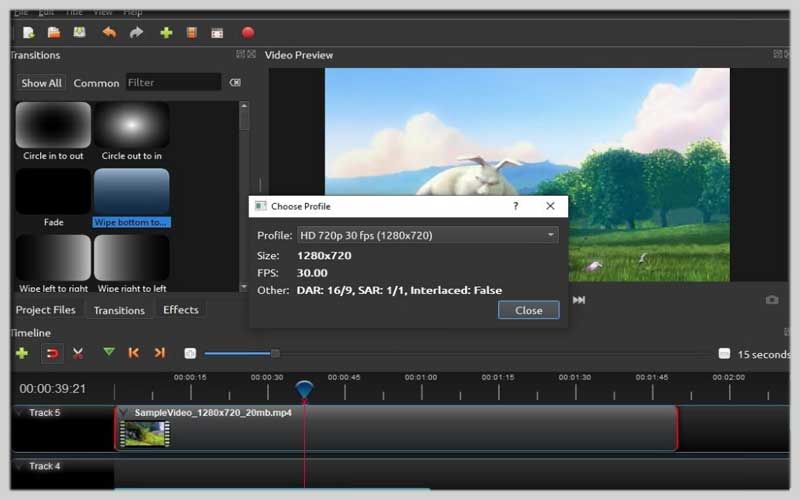This screenshot has width=800, height=500.
Task: Undo the last action with orange arrow
Action: [x=109, y=33]
